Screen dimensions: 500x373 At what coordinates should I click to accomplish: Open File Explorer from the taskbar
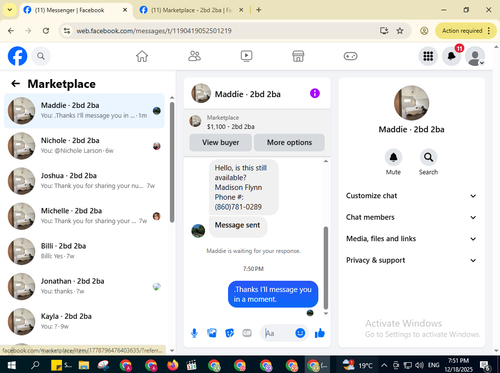pos(84,365)
